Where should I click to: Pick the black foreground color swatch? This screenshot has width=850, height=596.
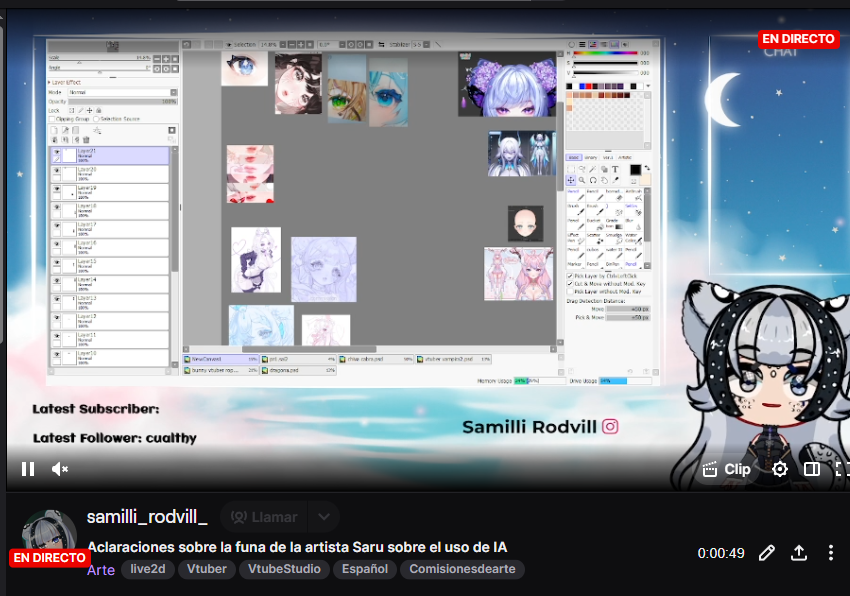(636, 170)
